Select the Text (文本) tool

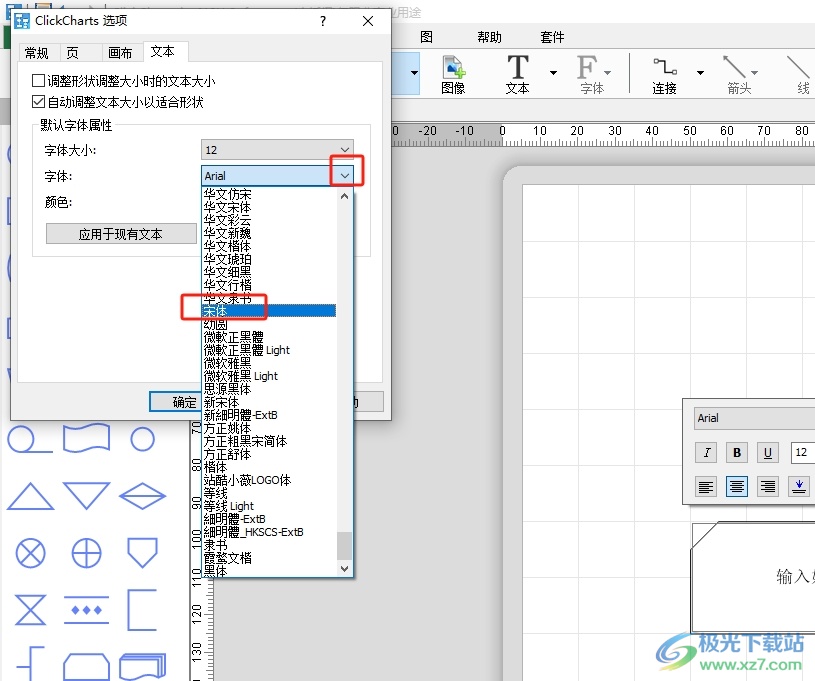(x=517, y=73)
